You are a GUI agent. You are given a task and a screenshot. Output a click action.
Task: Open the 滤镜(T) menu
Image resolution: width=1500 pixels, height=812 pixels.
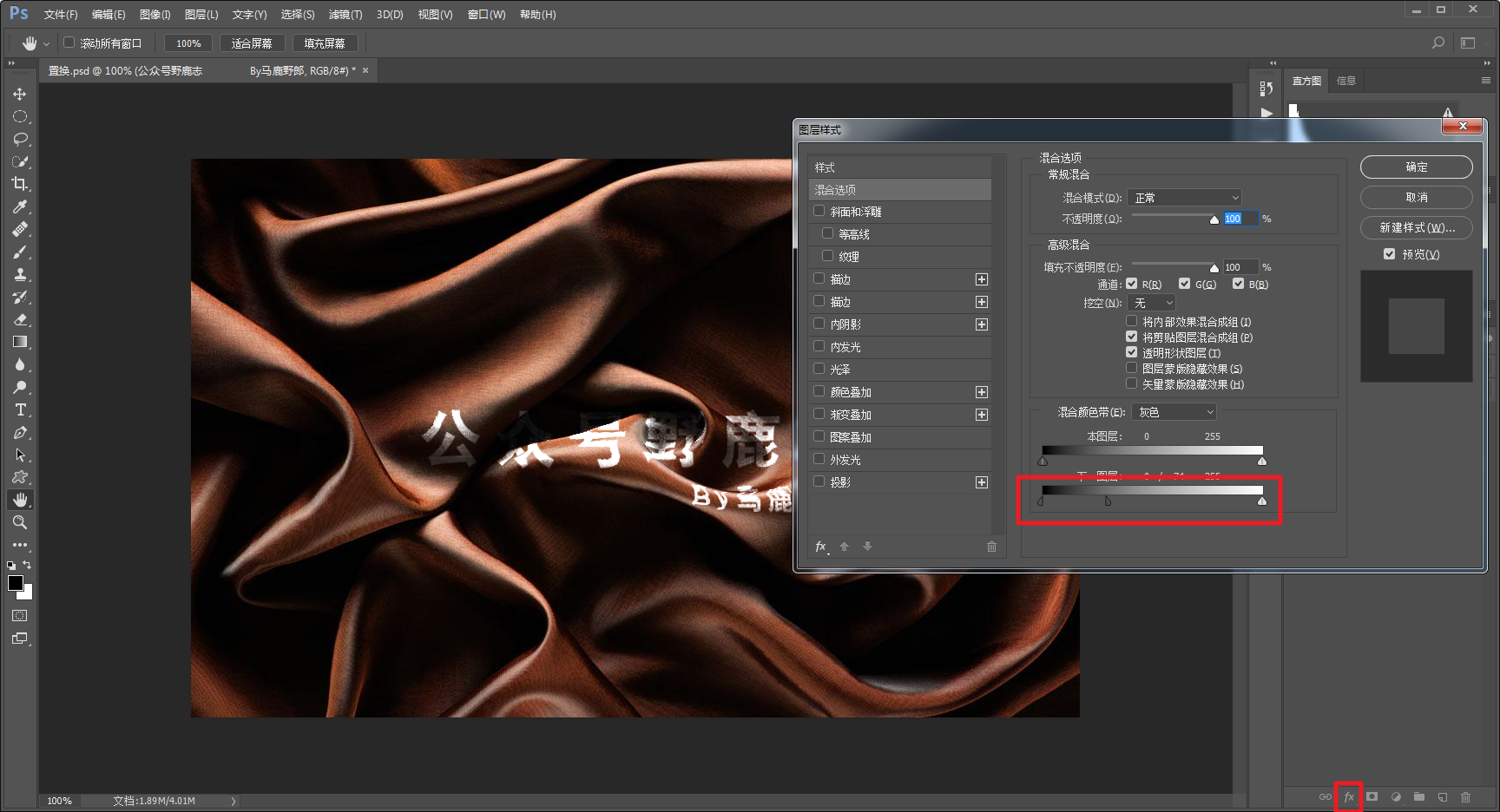pyautogui.click(x=345, y=15)
